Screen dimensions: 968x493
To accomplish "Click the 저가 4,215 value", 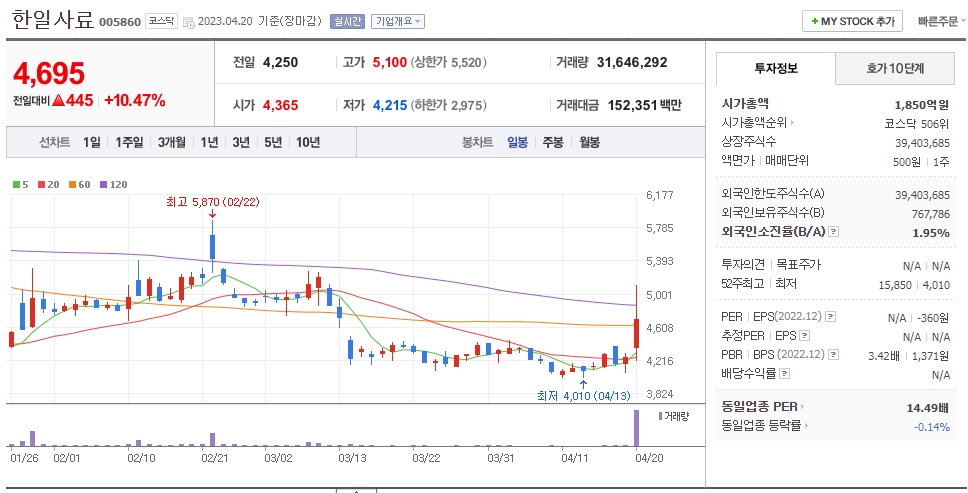I will (390, 106).
